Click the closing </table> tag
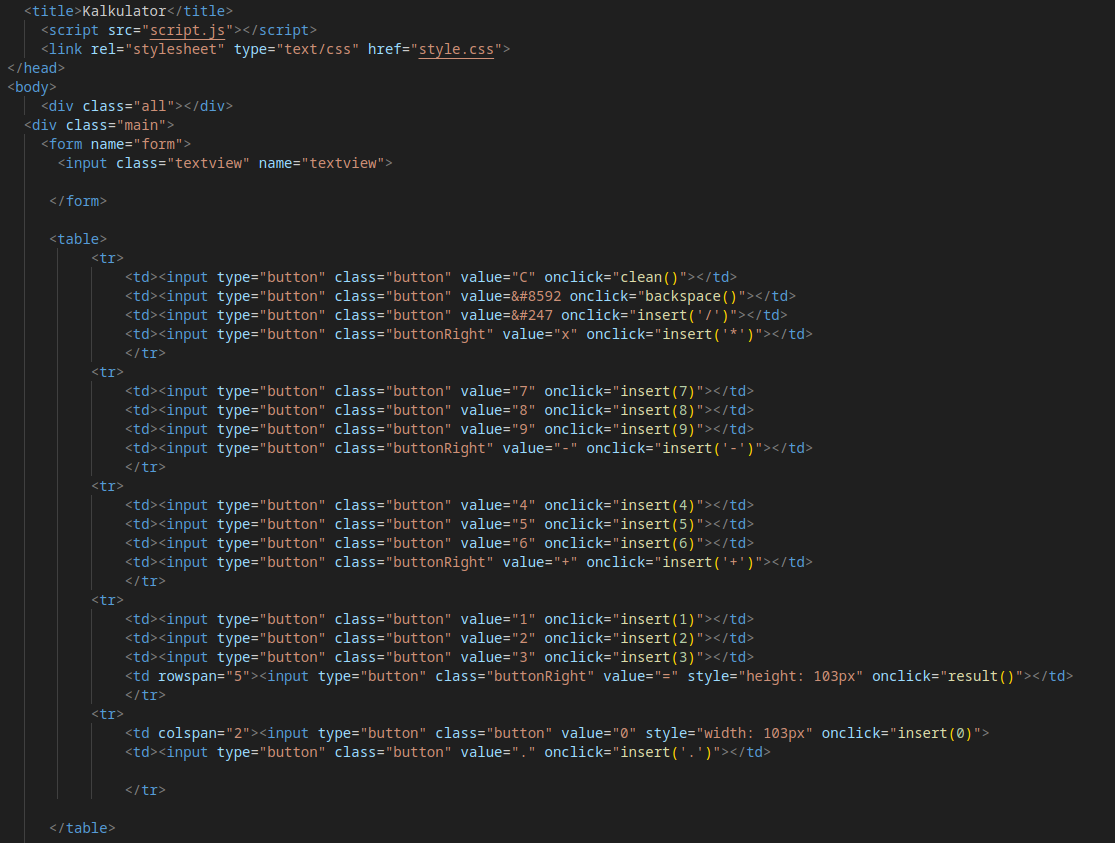 point(82,828)
